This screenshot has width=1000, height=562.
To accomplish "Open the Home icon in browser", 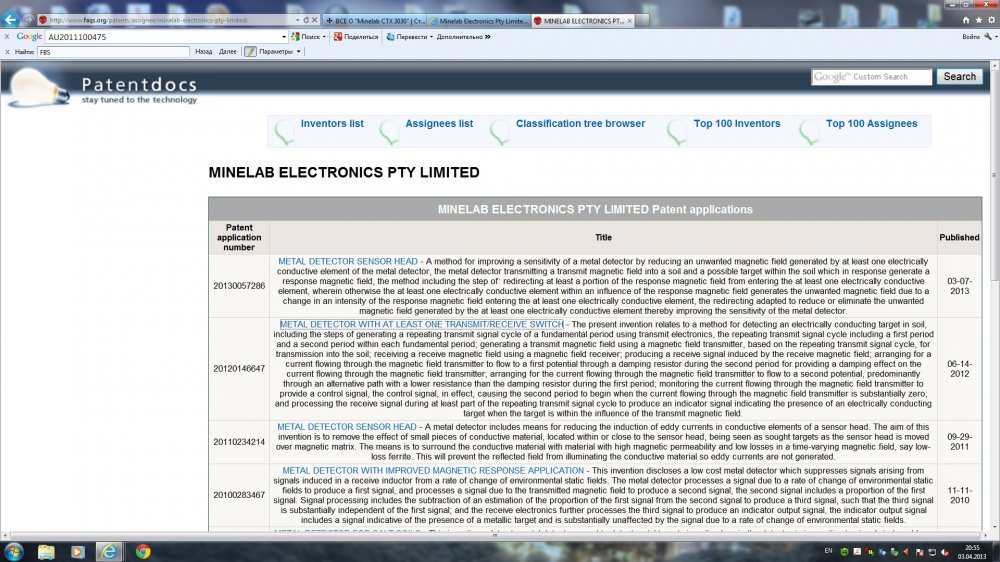I will coord(966,20).
